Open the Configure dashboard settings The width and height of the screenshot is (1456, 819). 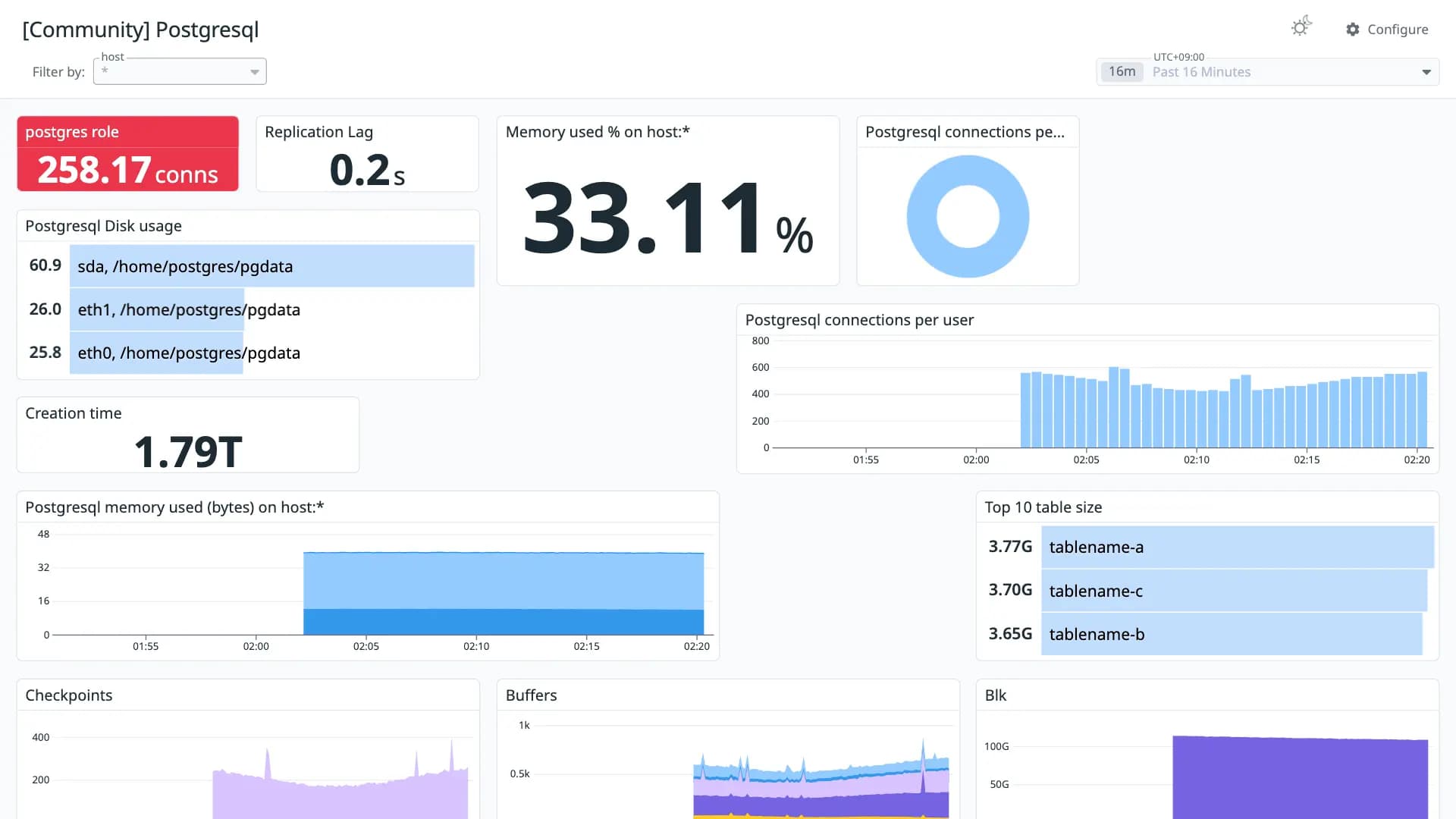point(1387,29)
